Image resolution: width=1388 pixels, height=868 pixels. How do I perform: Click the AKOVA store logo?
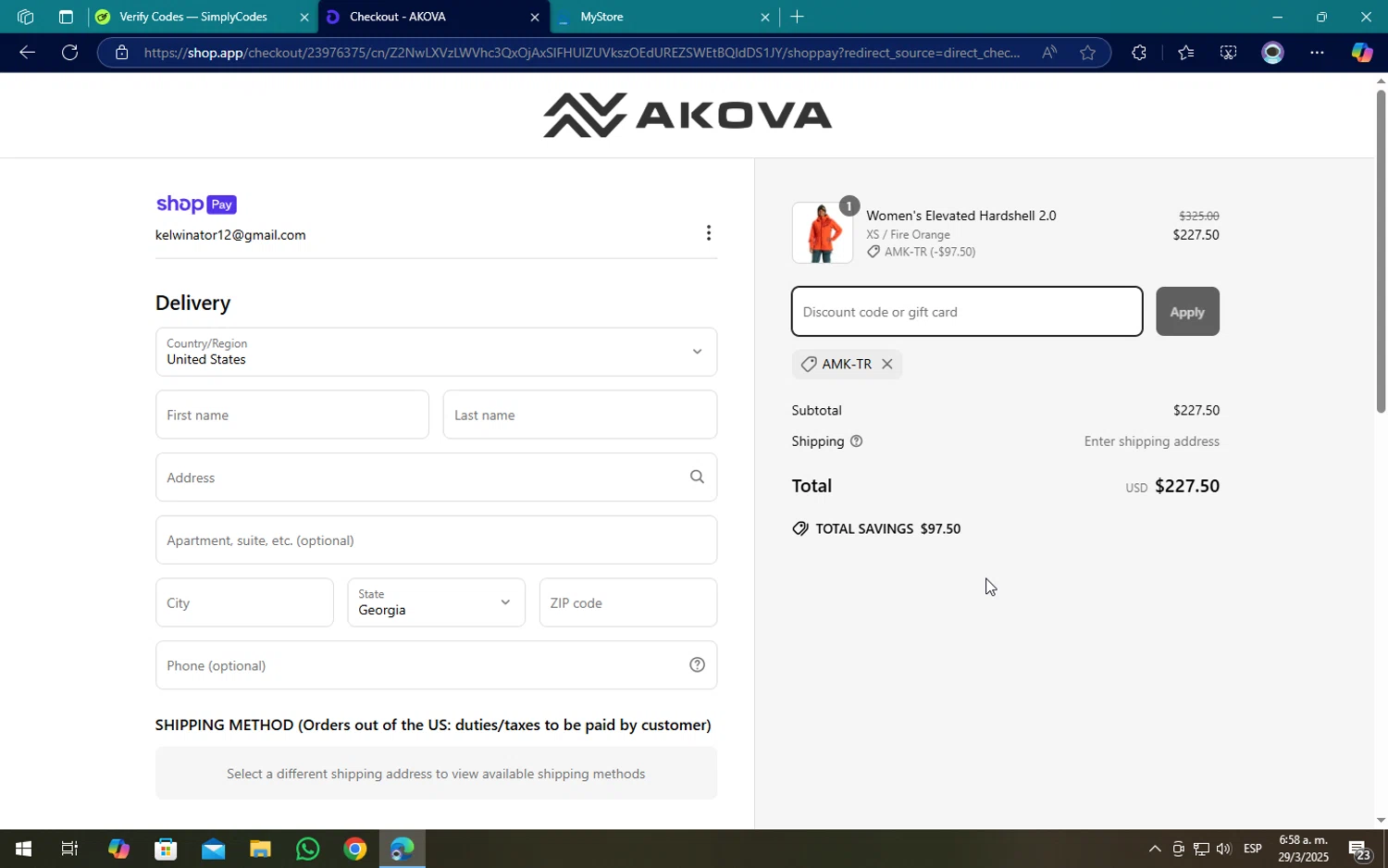coord(688,116)
